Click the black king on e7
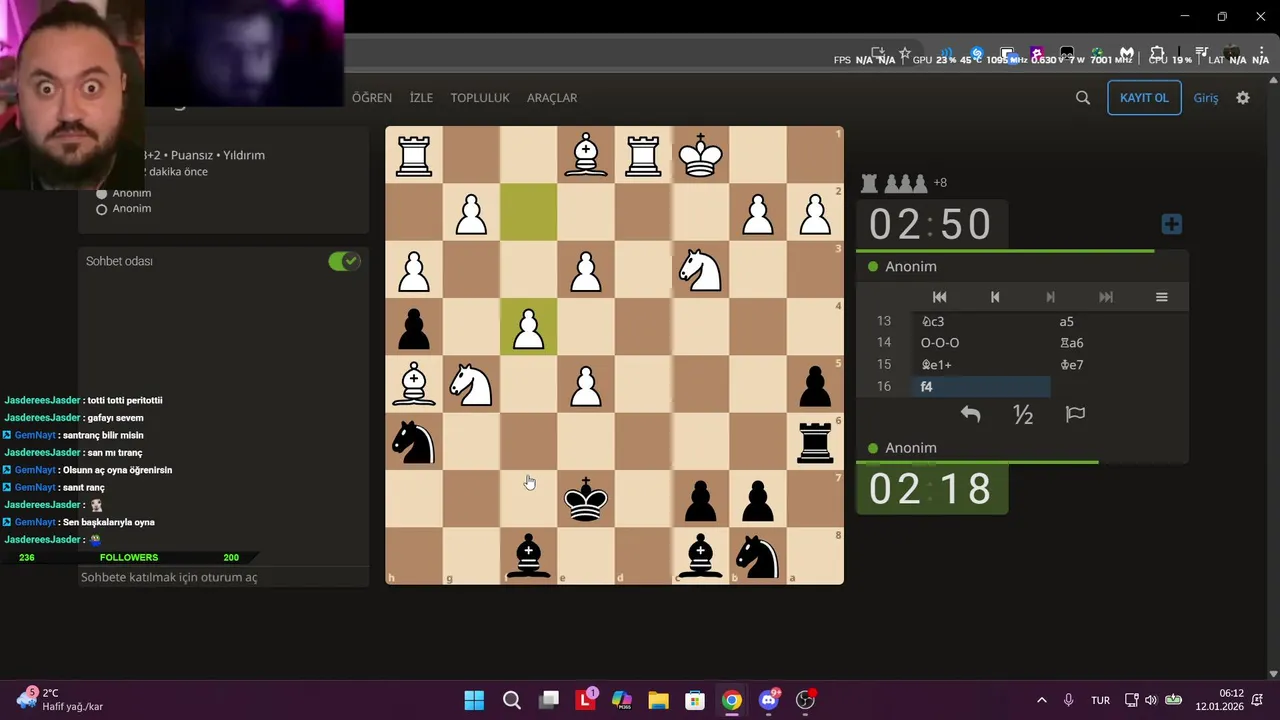The image size is (1280, 720). 586,499
